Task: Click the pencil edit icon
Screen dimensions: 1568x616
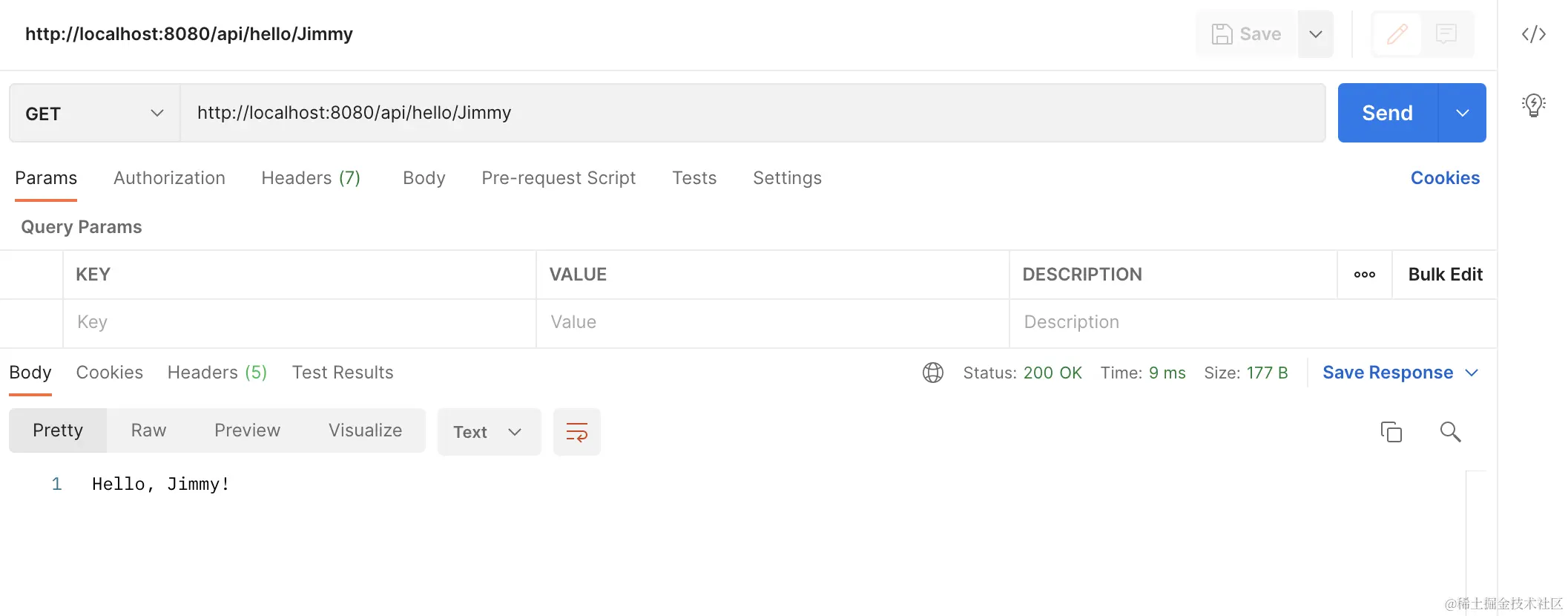Action: 1397,34
